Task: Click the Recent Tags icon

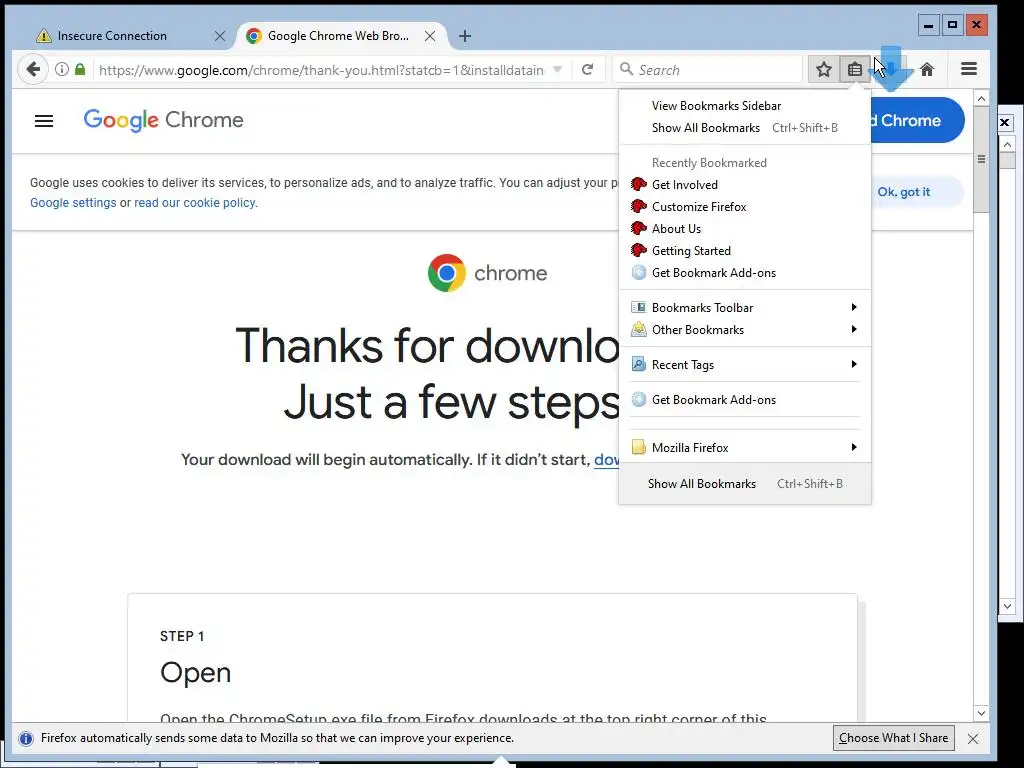Action: point(639,364)
